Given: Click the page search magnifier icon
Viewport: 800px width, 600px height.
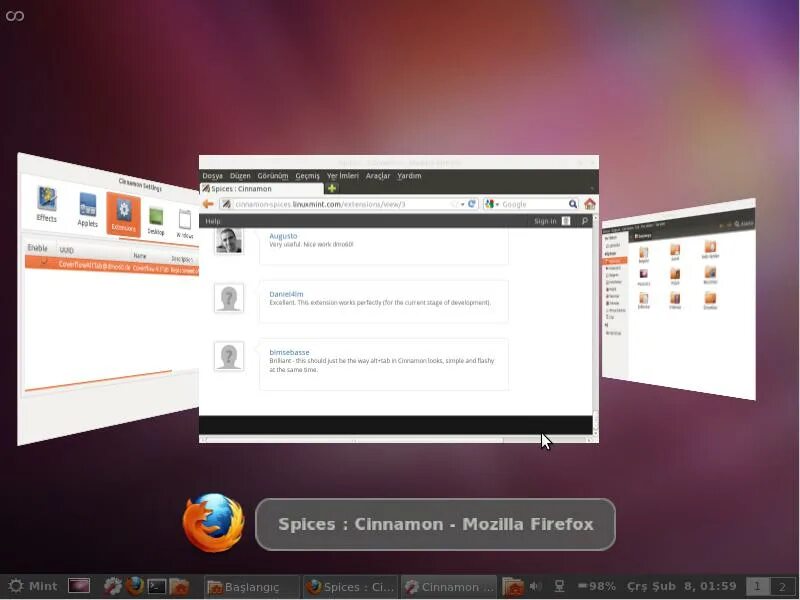Looking at the screenshot, I should pos(585,221).
